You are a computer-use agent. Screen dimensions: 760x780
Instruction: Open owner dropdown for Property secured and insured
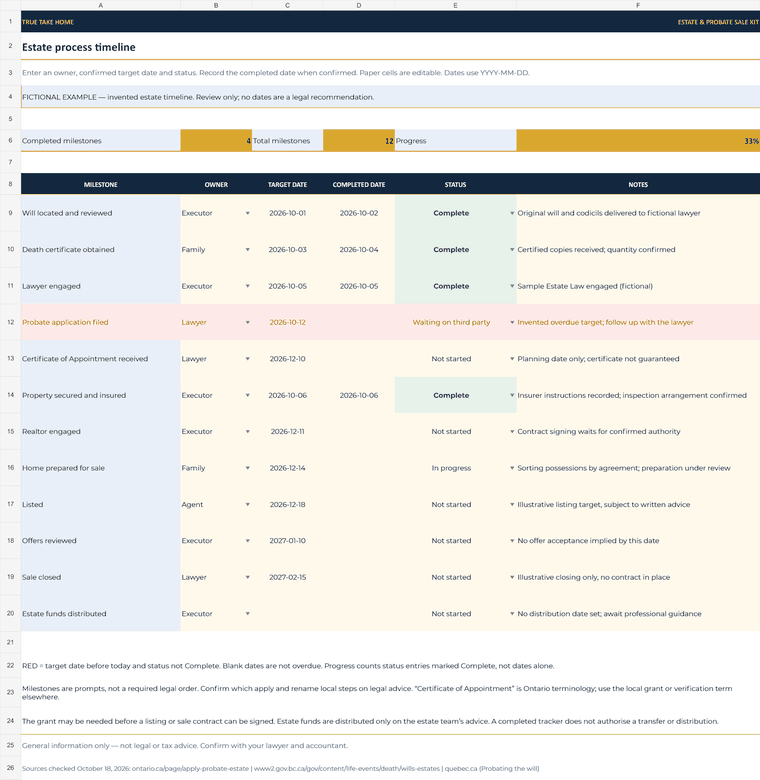click(x=247, y=395)
